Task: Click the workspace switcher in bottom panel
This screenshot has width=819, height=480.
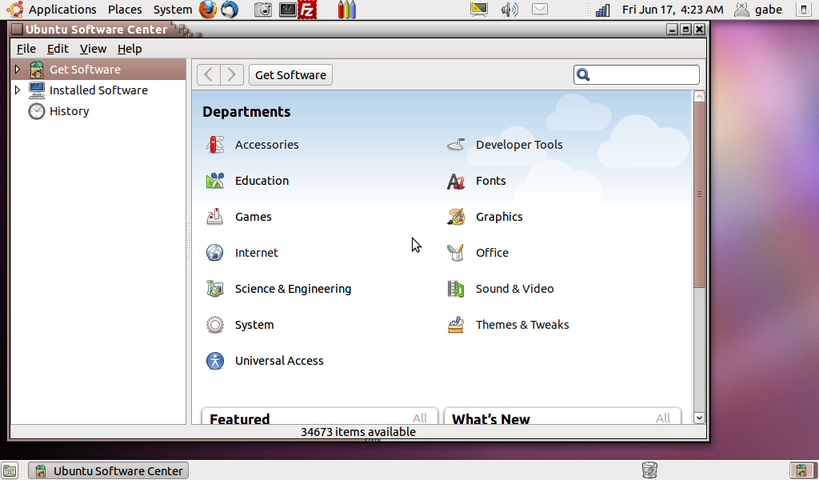Action: 803,471
